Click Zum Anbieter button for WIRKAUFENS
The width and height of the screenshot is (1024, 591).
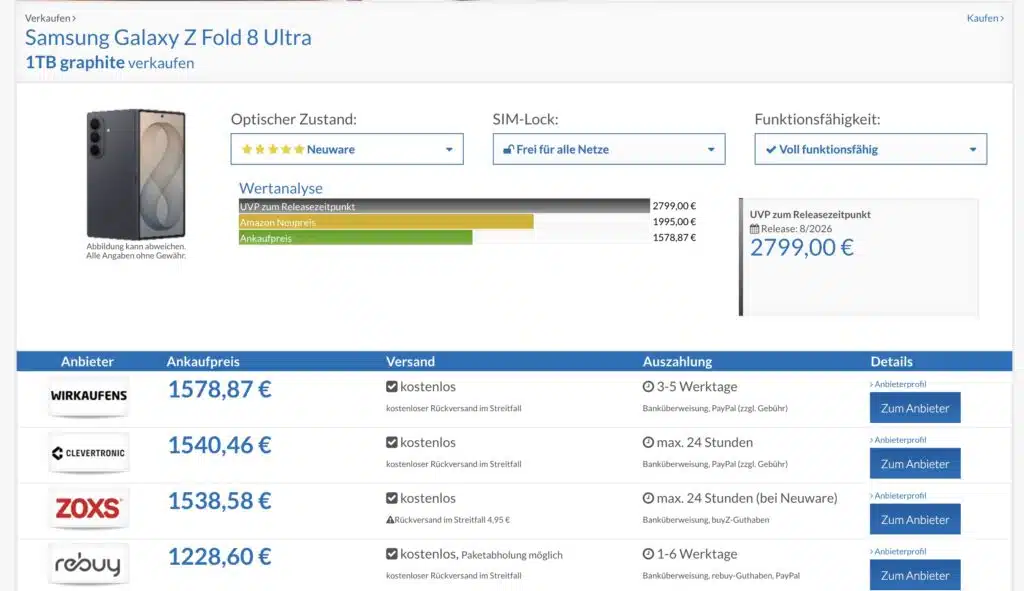(915, 408)
